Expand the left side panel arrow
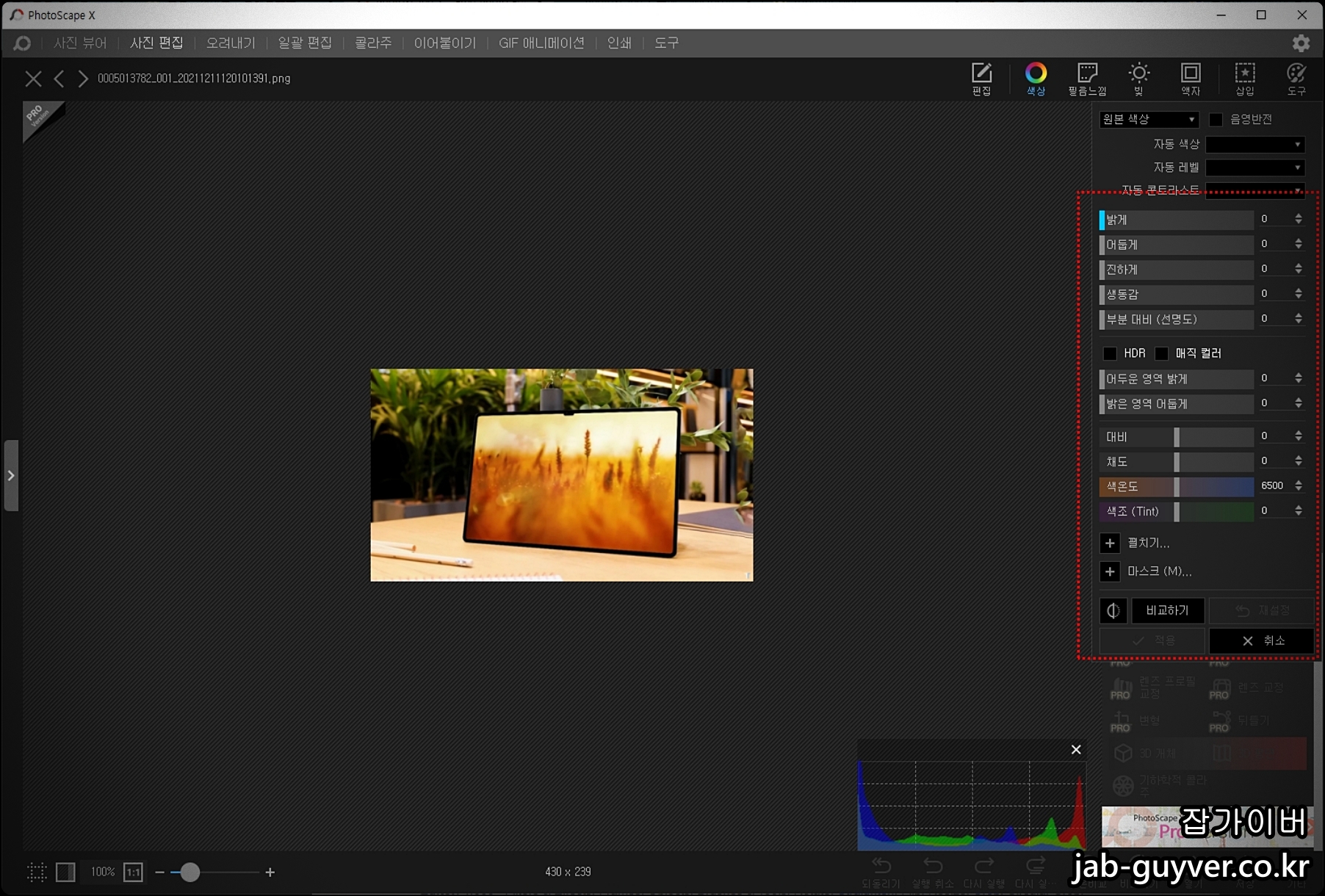Viewport: 1325px width, 896px height. (x=11, y=475)
